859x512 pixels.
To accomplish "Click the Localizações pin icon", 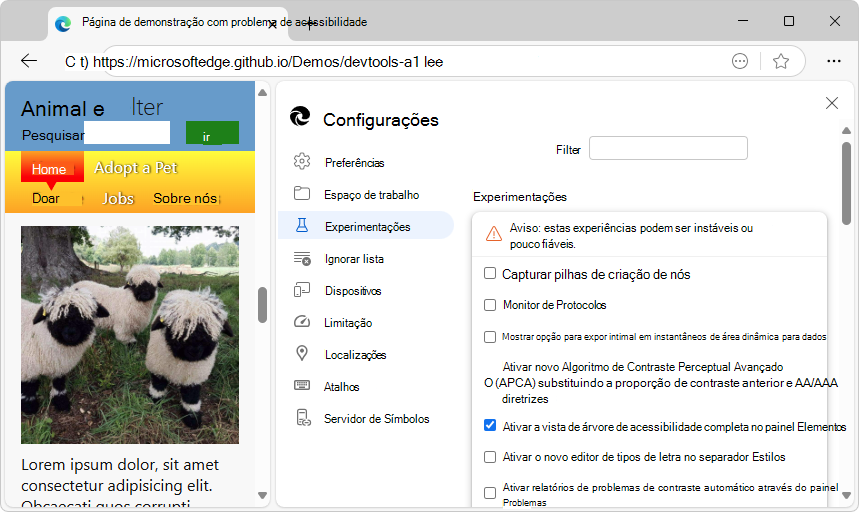I will click(x=302, y=354).
